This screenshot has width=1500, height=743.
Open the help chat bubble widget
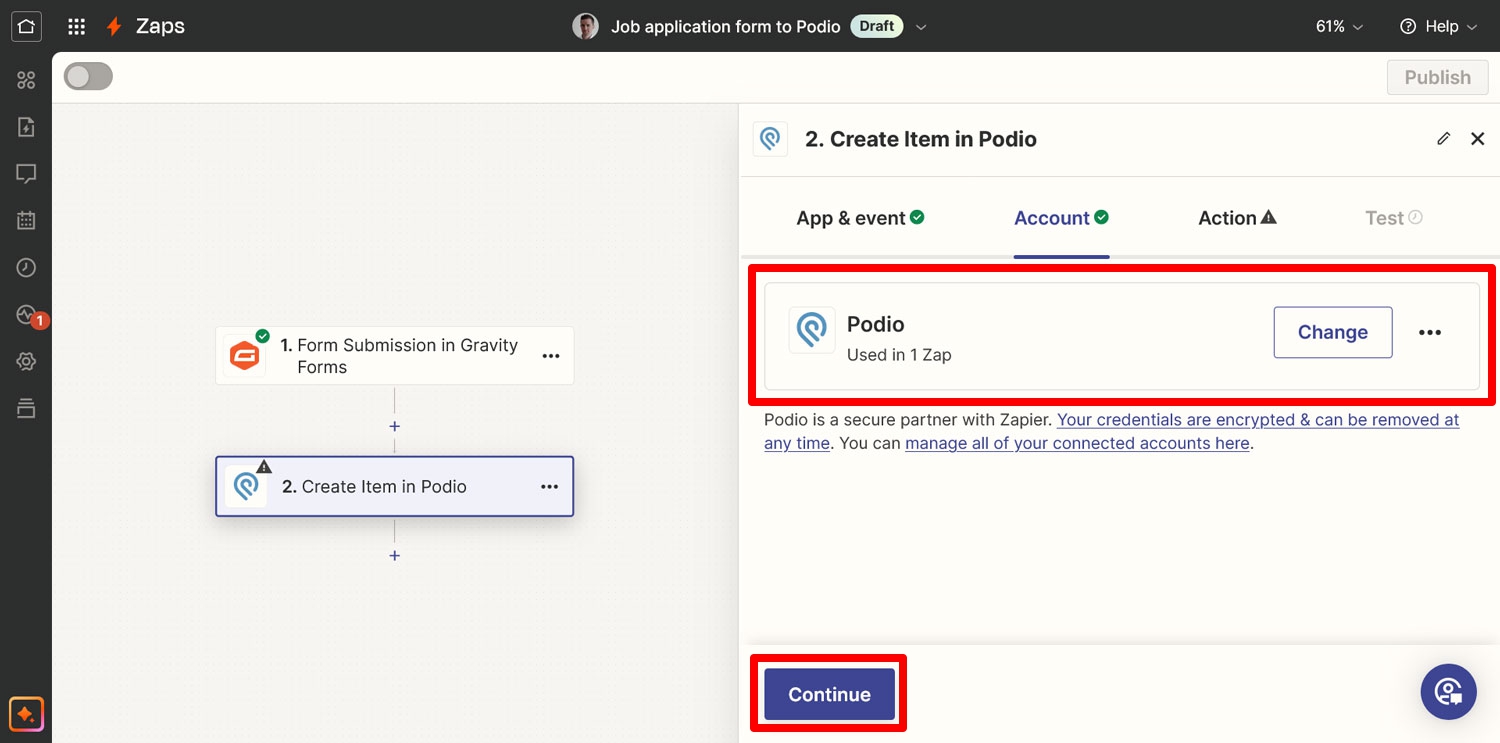(1448, 692)
